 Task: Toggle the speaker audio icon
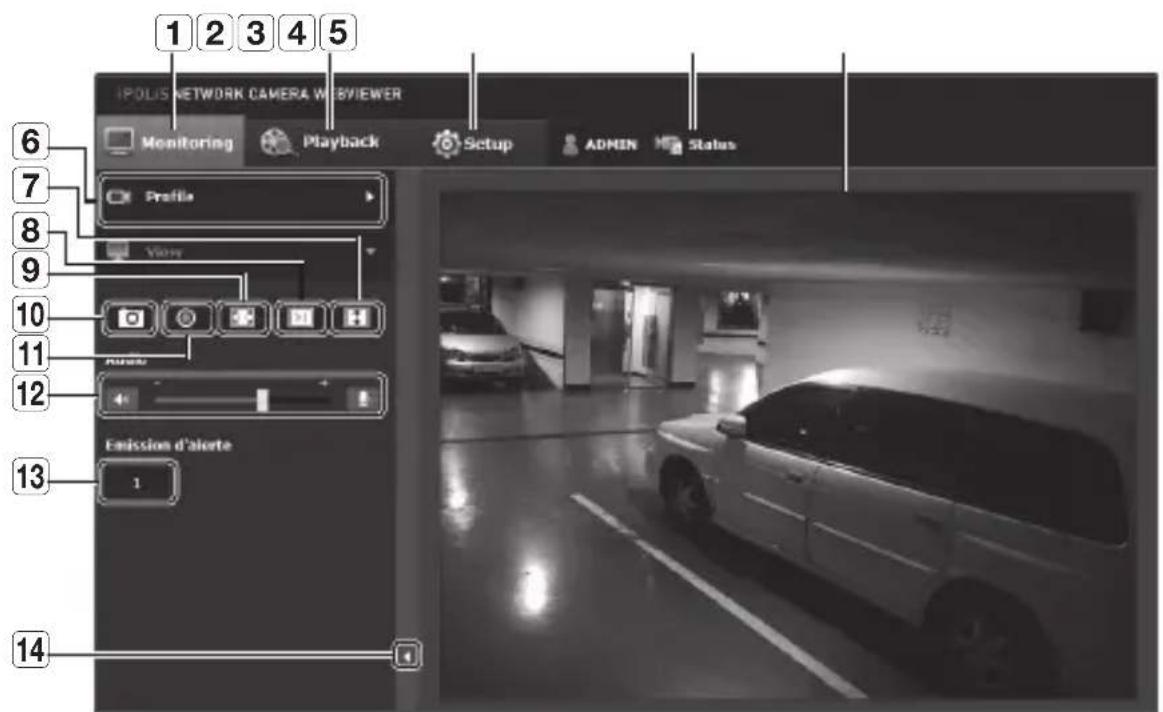point(120,398)
